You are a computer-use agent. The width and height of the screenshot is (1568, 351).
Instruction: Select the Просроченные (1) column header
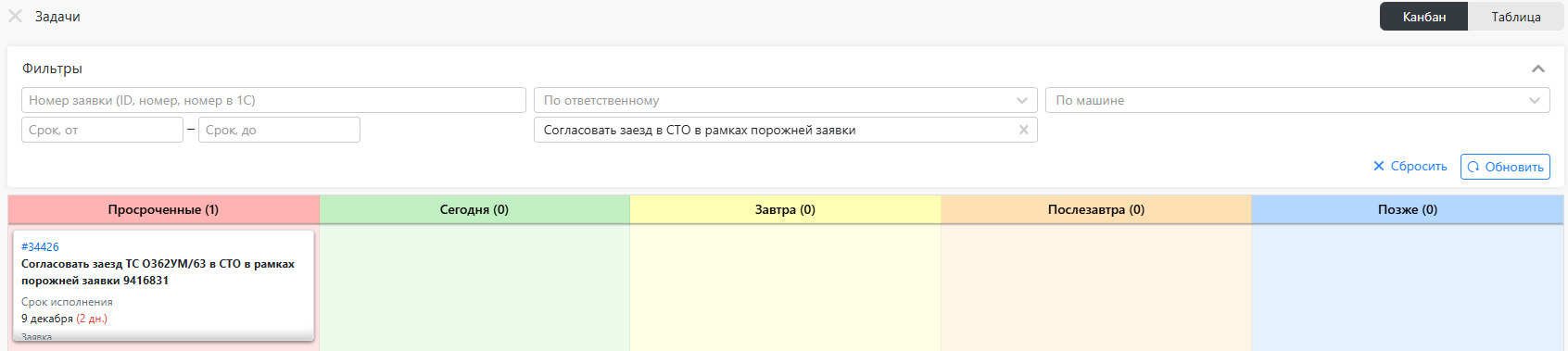coord(163,209)
